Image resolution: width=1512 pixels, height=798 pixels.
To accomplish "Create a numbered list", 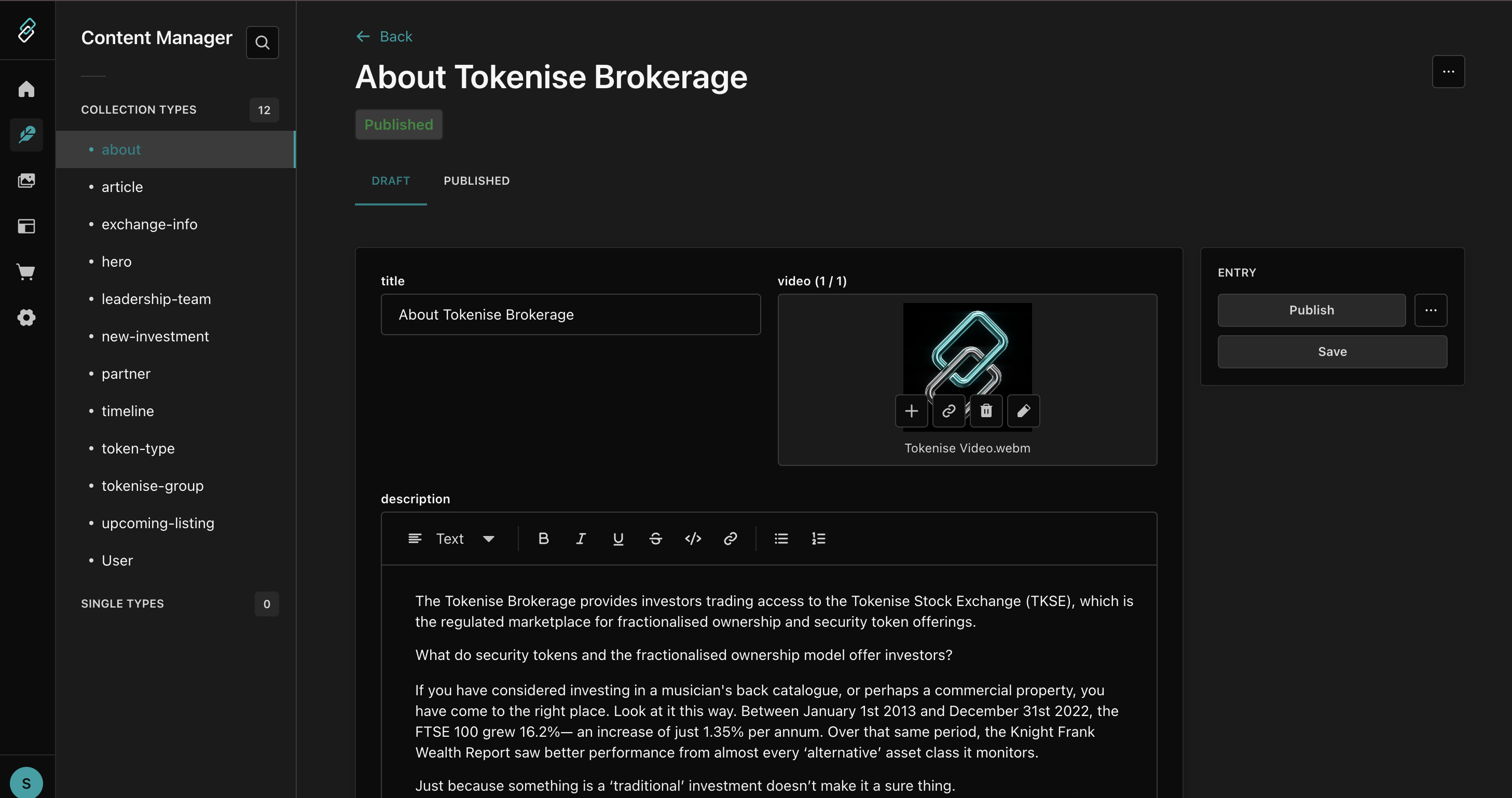I will pos(818,538).
